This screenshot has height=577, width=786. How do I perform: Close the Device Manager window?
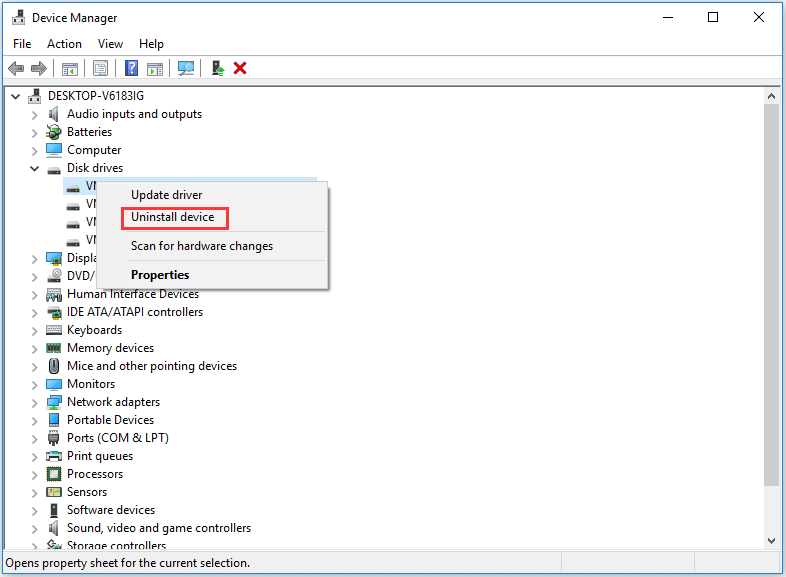click(x=759, y=18)
